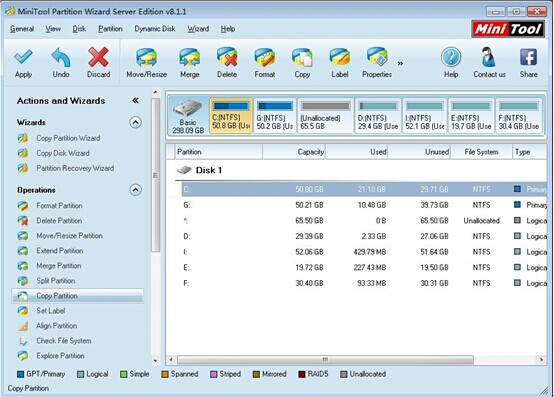This screenshot has height=397, width=554.
Task: Collapse the Wizards section
Action: (x=135, y=122)
